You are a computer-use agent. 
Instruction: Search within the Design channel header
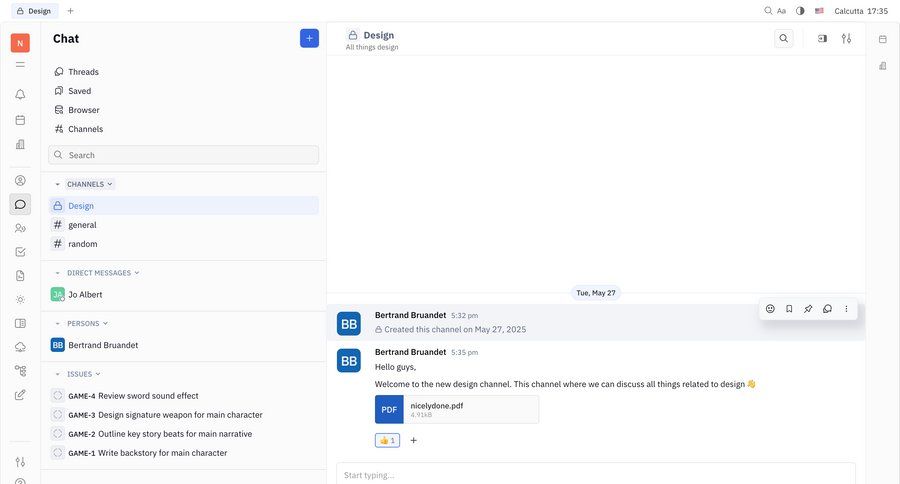pos(783,38)
